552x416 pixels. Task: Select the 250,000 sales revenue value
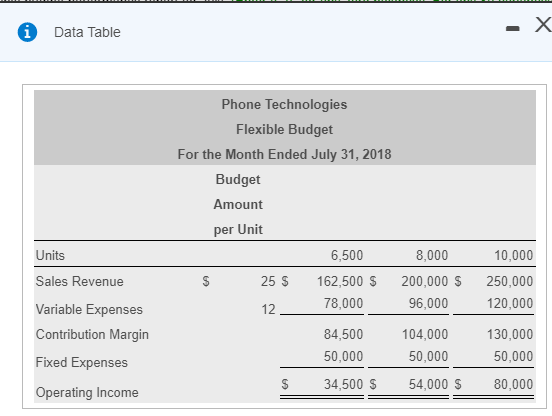[x=510, y=281]
